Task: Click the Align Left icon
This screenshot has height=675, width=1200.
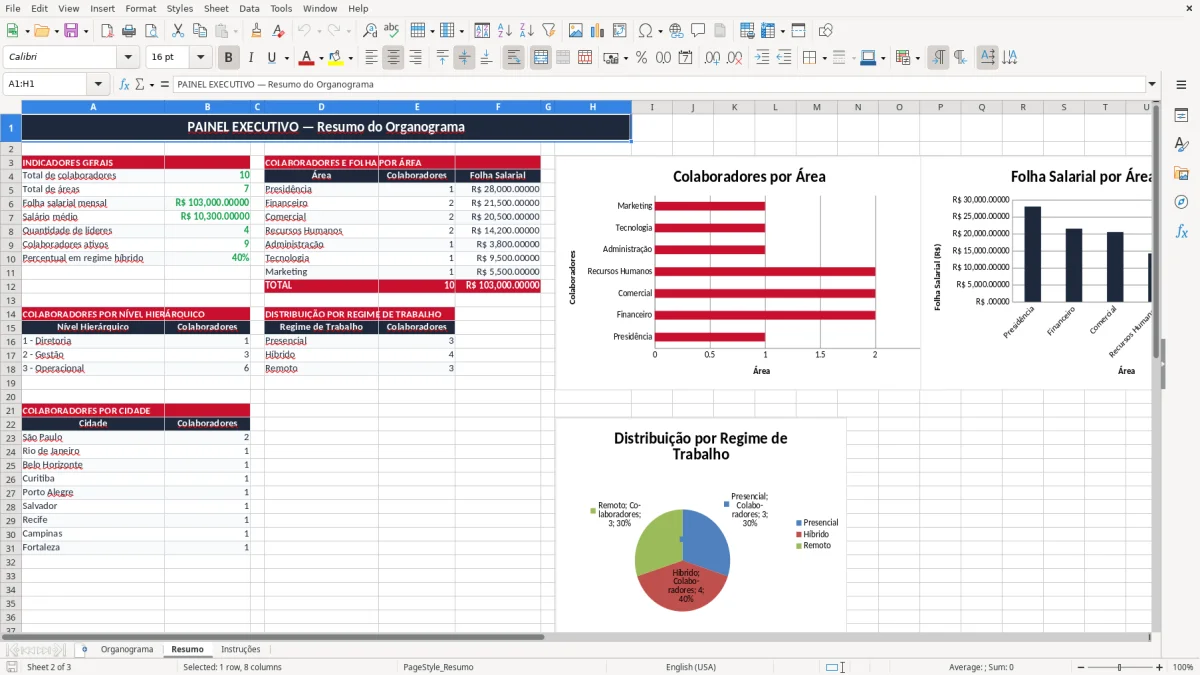Action: coord(371,58)
